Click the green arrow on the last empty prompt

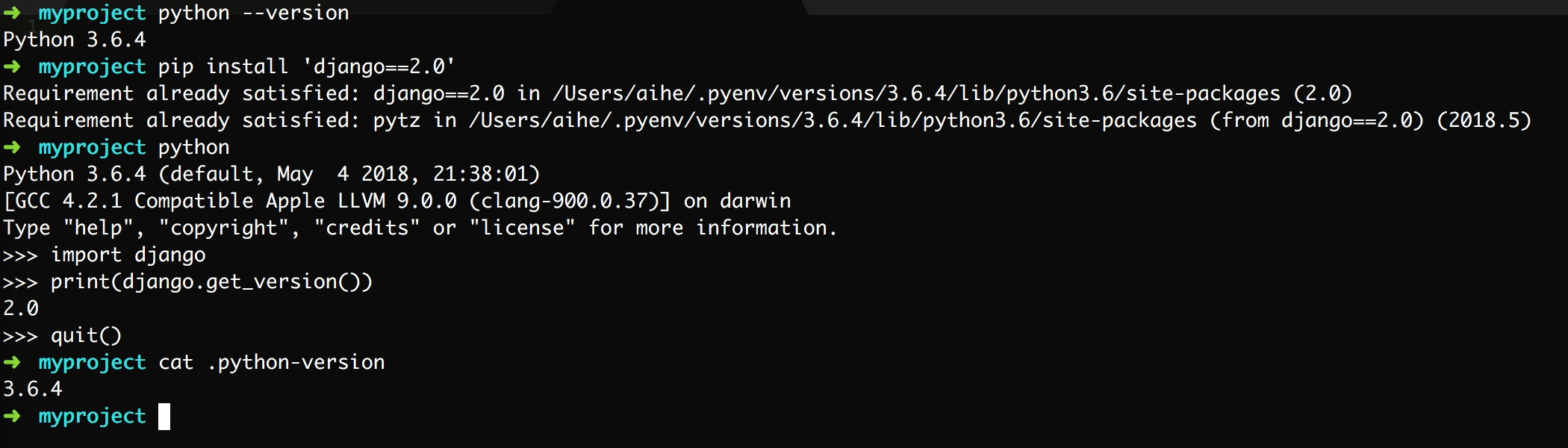(12, 416)
